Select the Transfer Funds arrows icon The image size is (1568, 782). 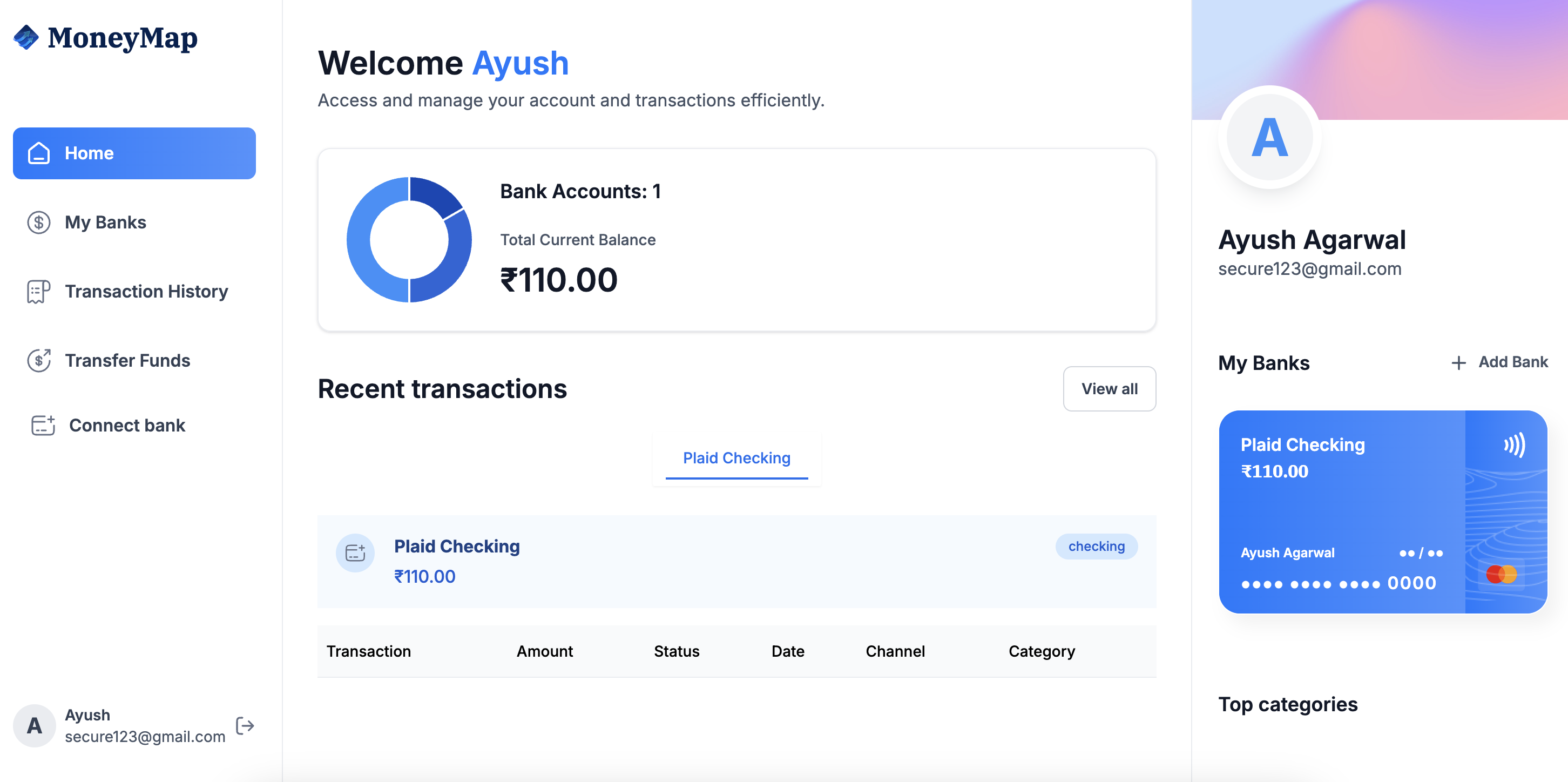pos(38,360)
